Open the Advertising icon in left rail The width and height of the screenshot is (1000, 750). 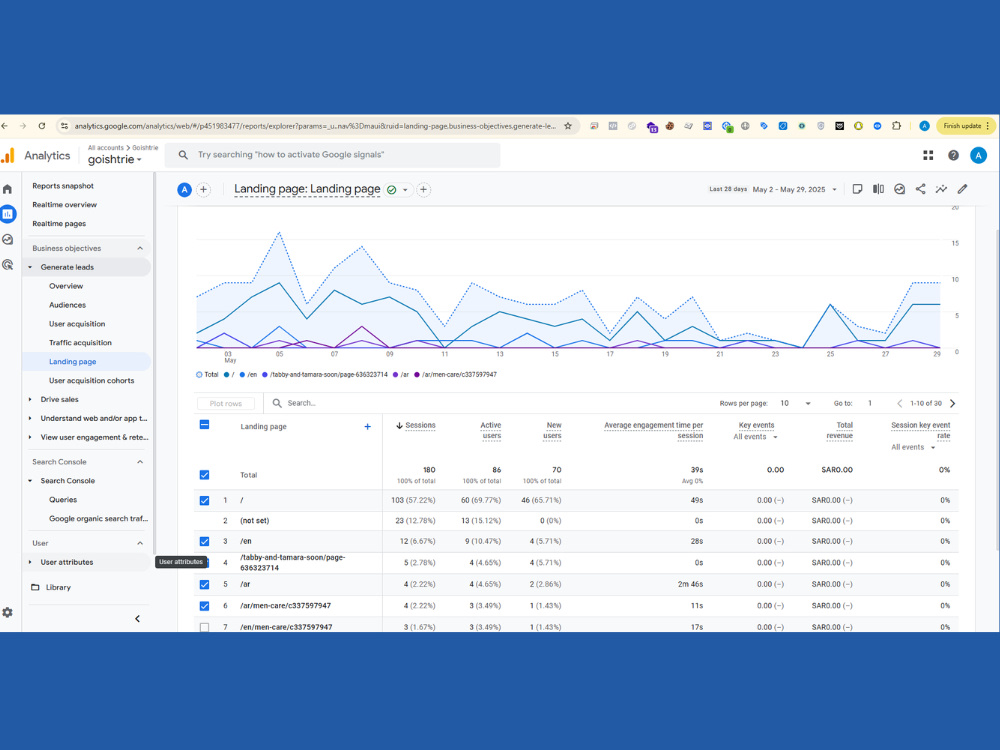coord(8,265)
